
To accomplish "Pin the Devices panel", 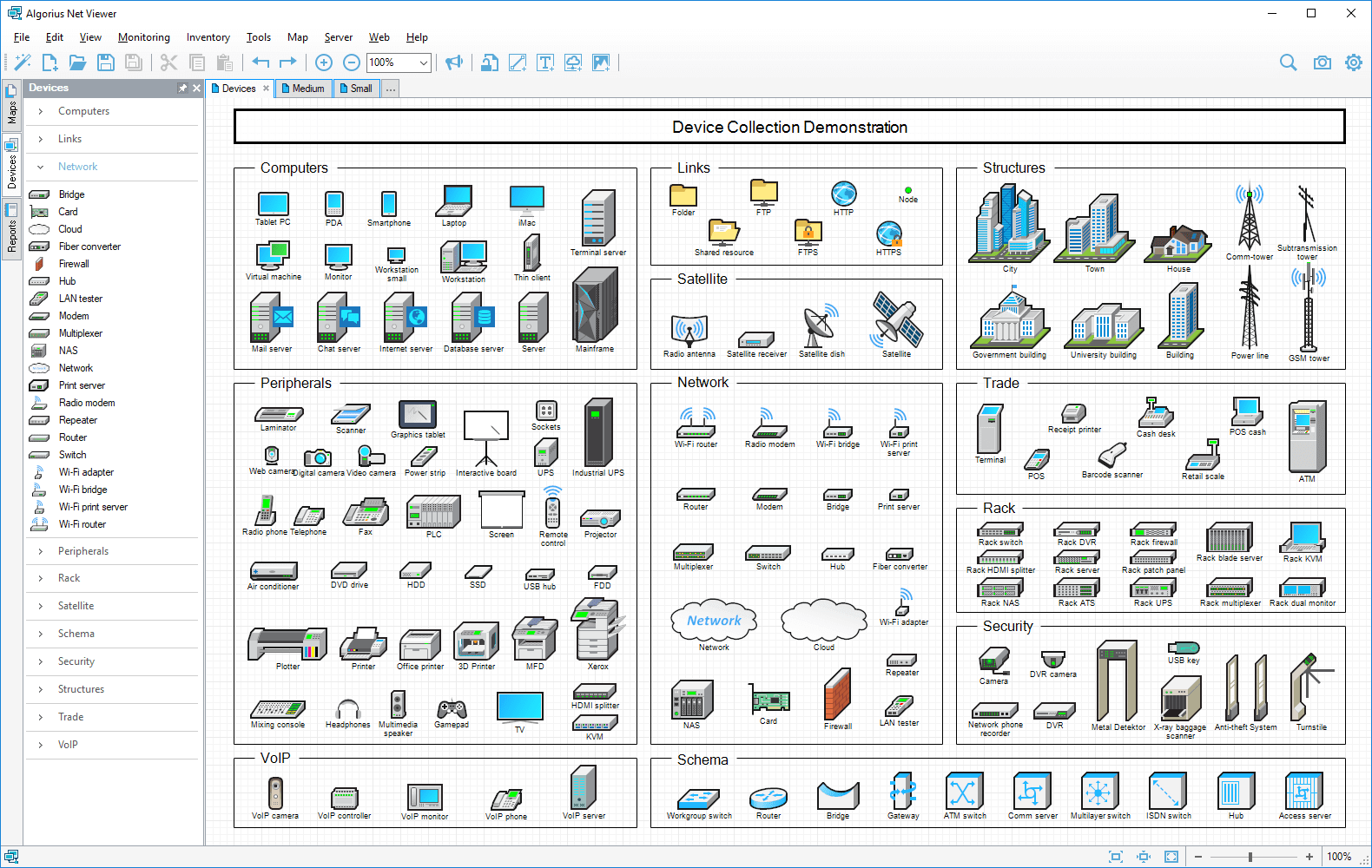I will (182, 88).
